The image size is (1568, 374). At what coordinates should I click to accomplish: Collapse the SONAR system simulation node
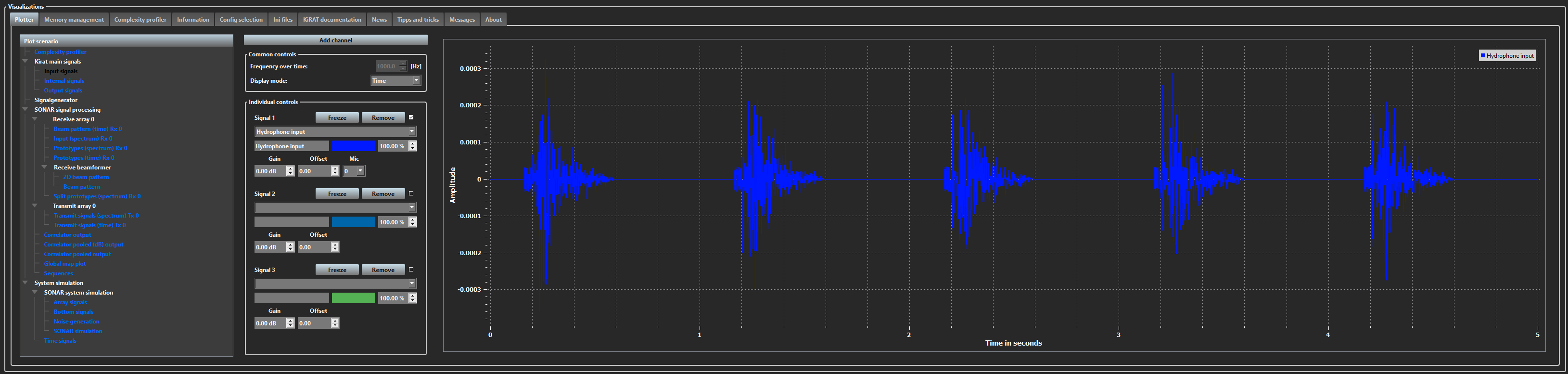point(35,292)
